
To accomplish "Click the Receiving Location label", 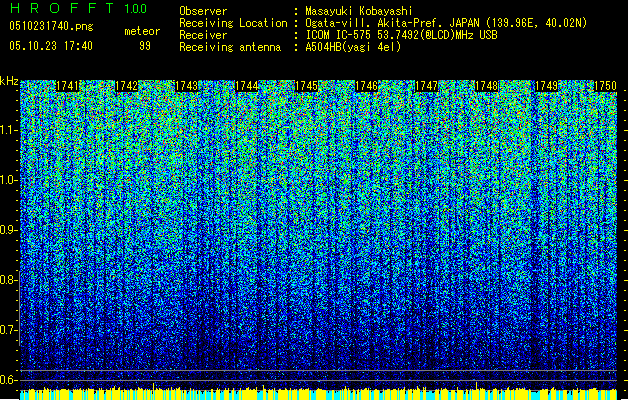I will (x=233, y=23).
